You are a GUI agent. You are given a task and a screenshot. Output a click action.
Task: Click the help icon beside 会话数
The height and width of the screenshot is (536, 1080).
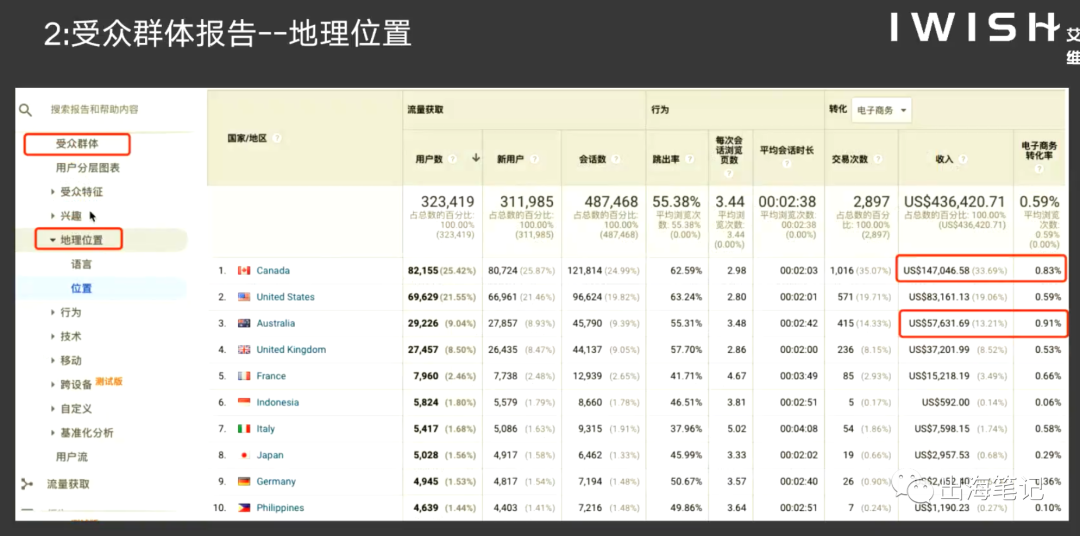[615, 159]
